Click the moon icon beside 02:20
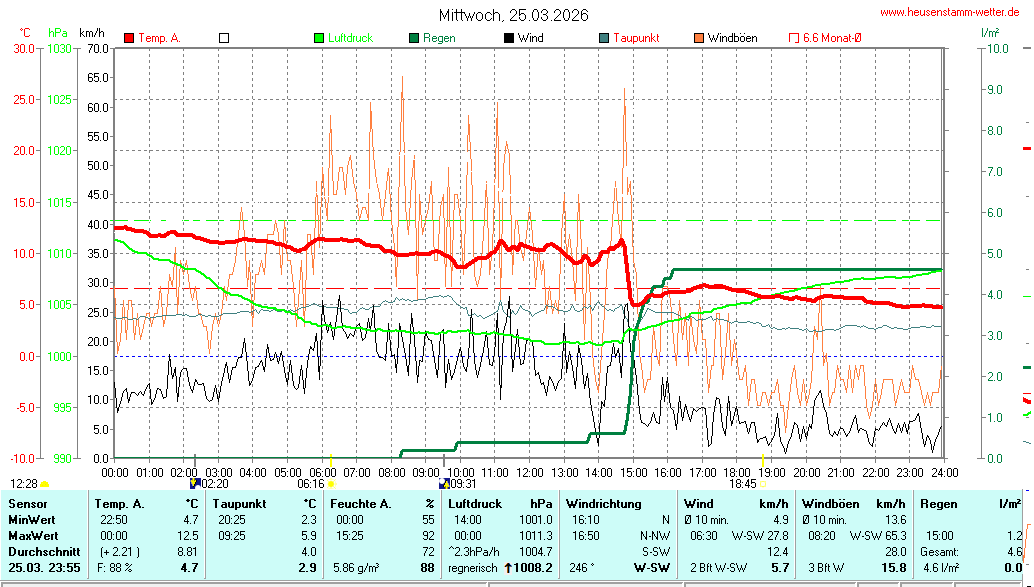The image size is (1034, 587). (195, 483)
